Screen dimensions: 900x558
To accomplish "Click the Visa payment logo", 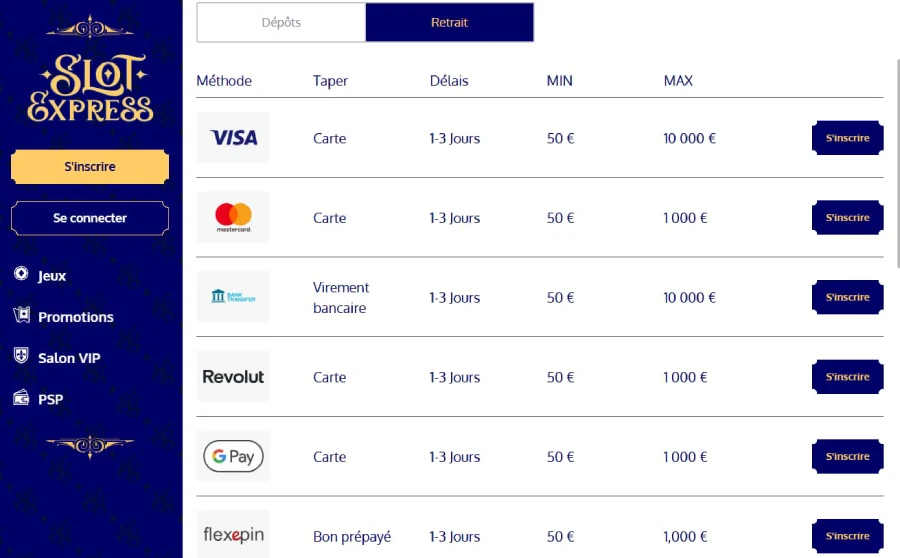I will 233,138.
